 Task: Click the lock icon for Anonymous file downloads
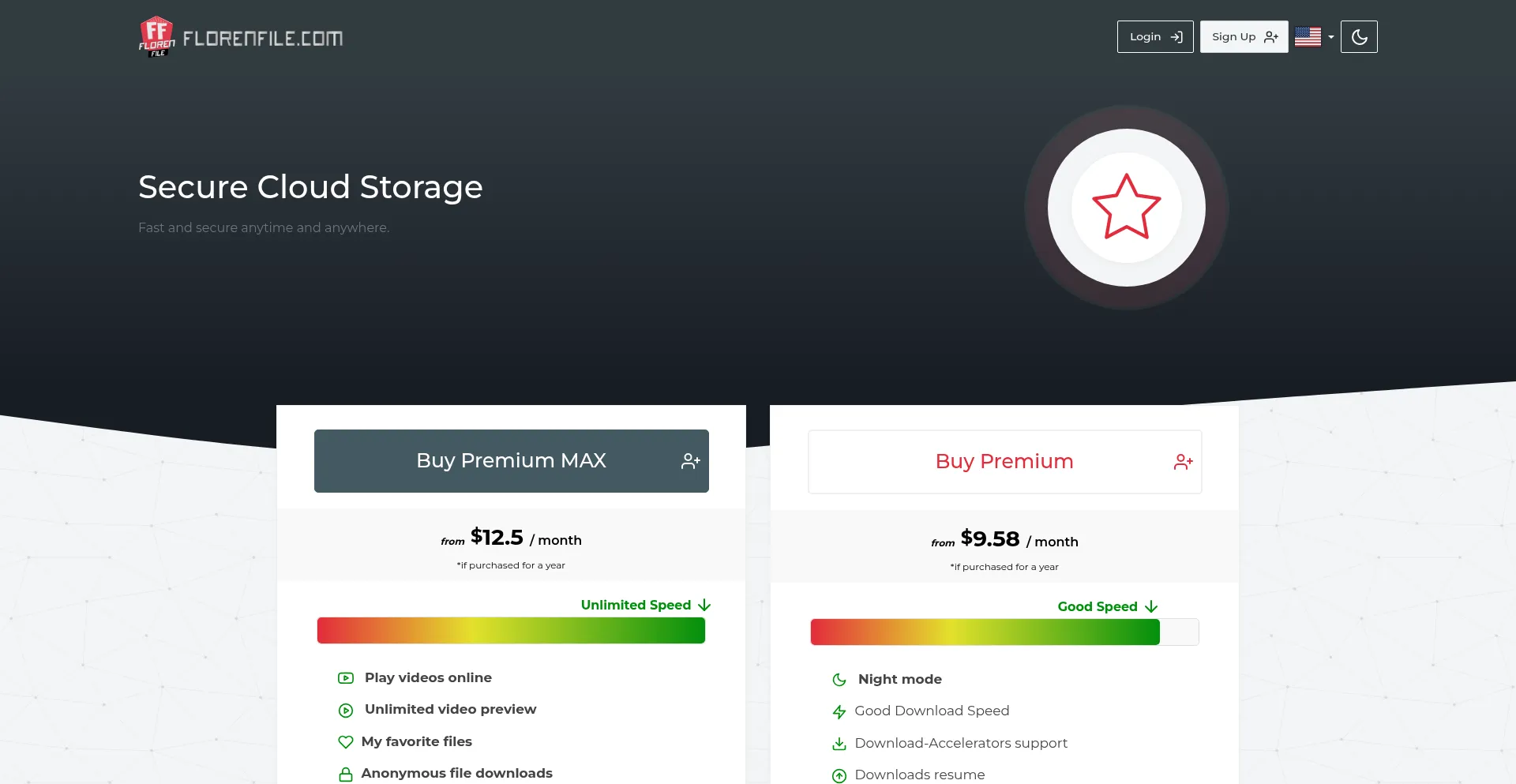(x=345, y=775)
